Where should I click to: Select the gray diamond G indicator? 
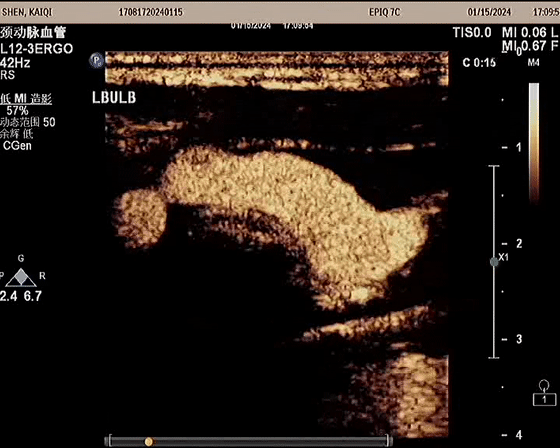[x=21, y=277]
